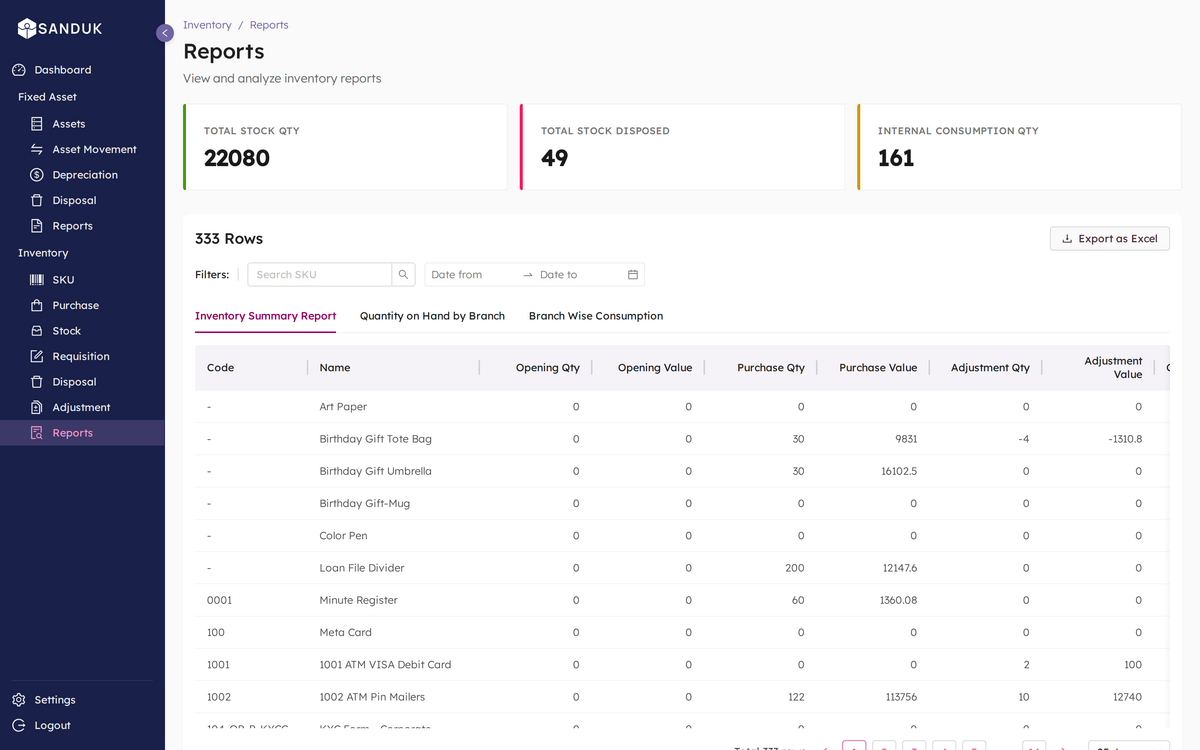Click the code cell 0001
The image size is (1200, 750).
(x=219, y=600)
